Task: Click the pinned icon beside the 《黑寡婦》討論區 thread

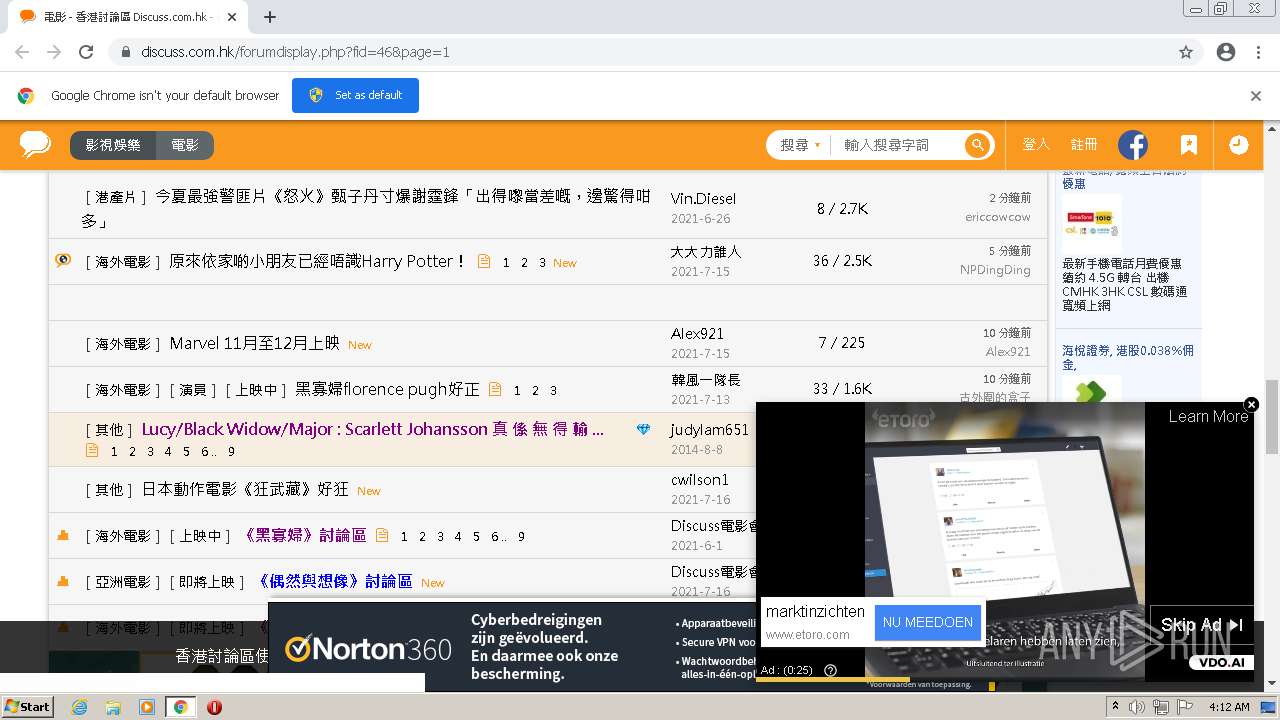Action: (63, 535)
